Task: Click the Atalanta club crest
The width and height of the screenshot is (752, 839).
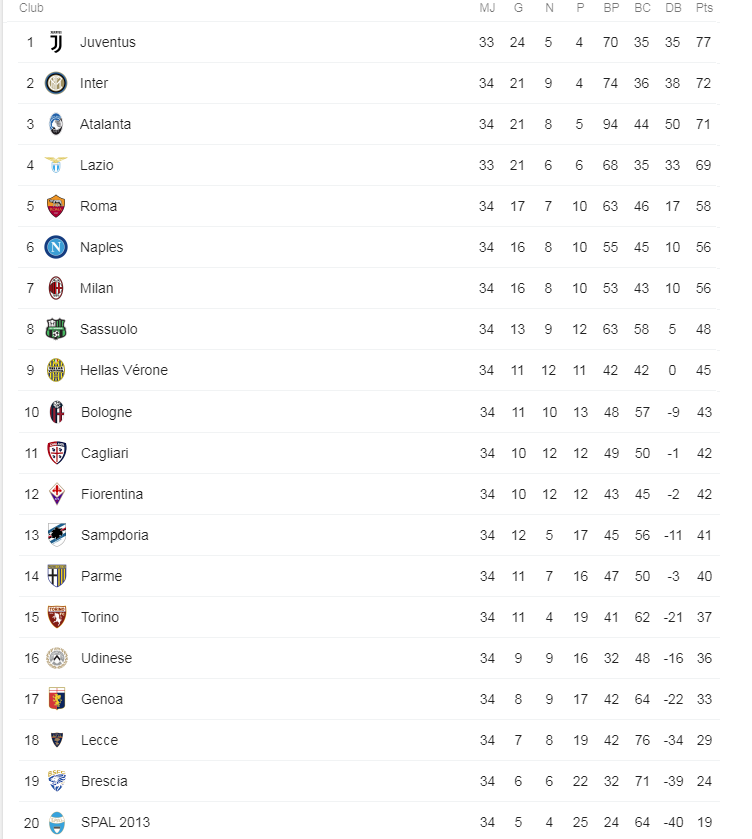Action: point(56,124)
